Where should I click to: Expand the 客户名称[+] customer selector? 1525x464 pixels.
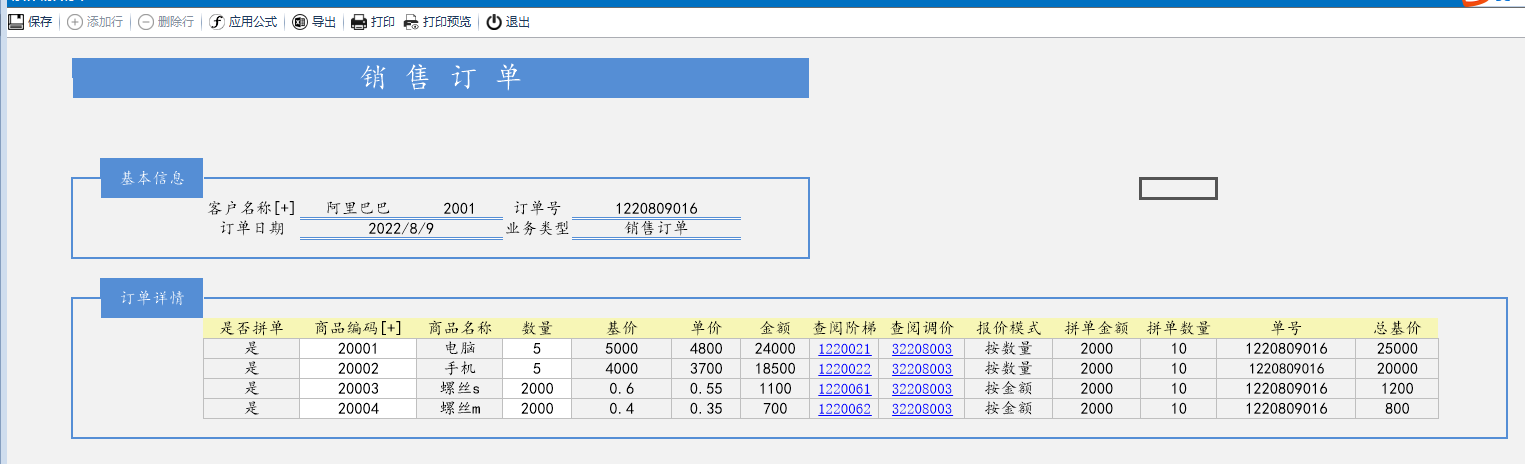coord(252,208)
